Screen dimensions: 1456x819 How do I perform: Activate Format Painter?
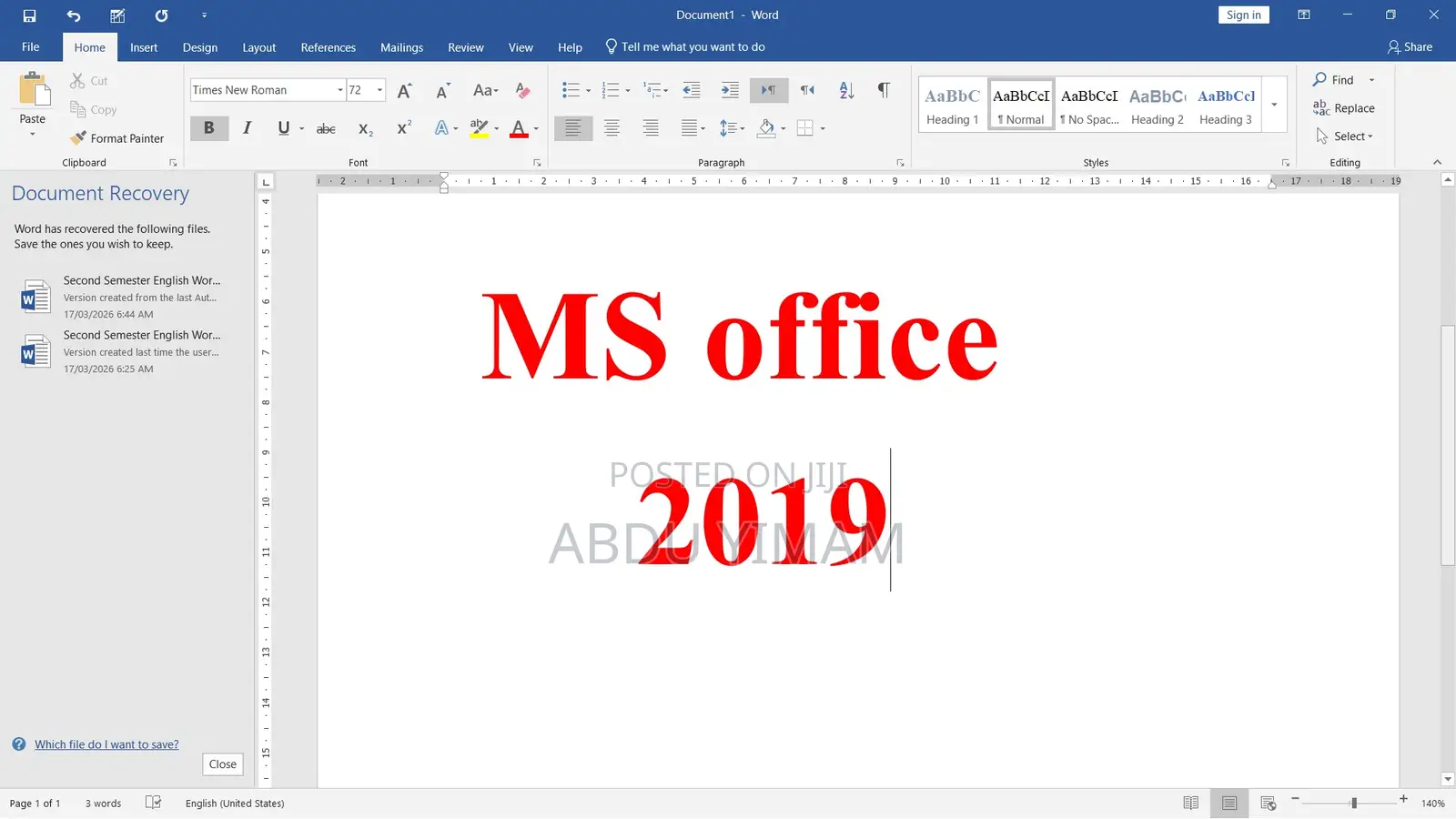pos(117,138)
